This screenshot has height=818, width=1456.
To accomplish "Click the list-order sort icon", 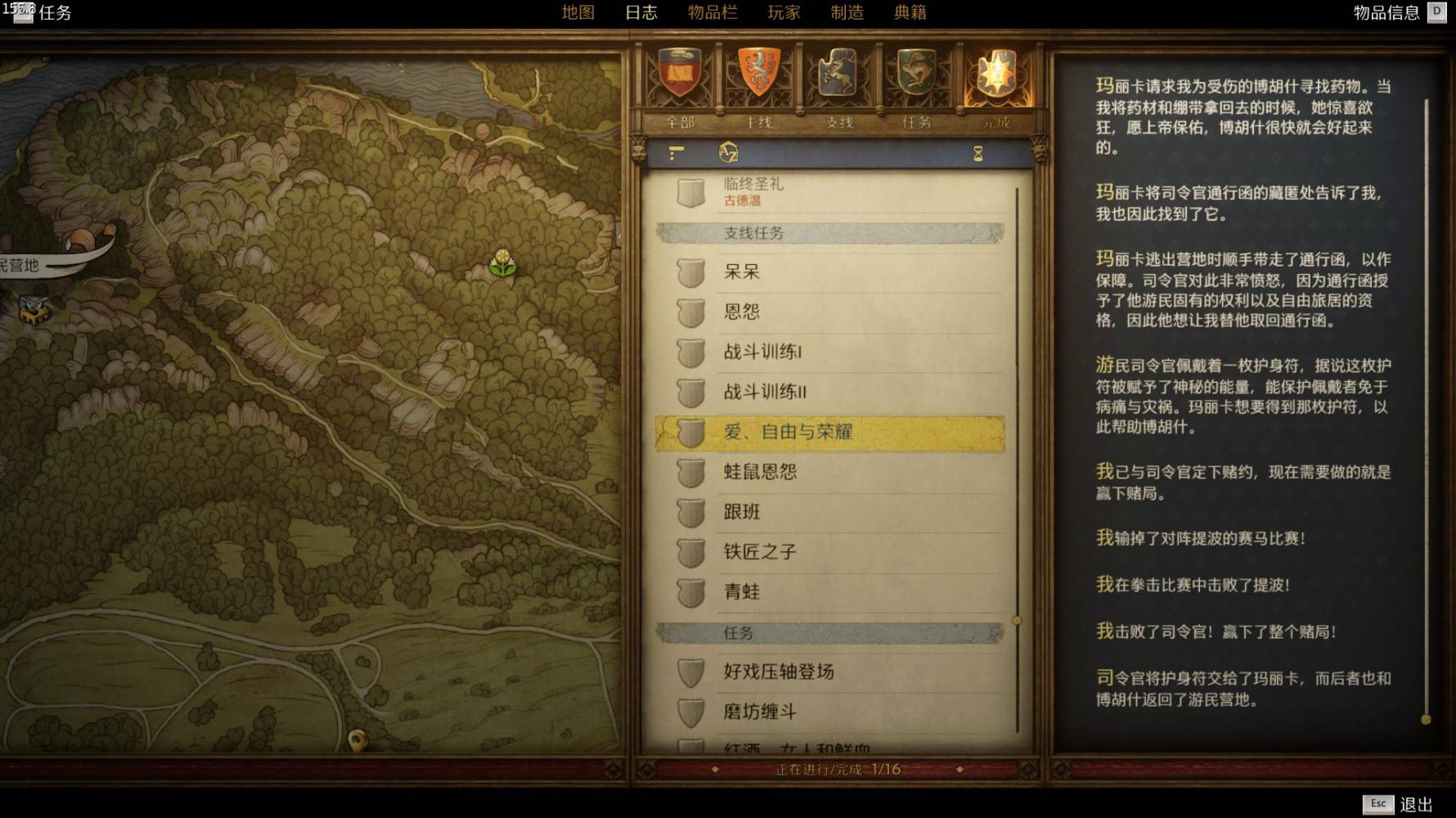I will click(676, 153).
